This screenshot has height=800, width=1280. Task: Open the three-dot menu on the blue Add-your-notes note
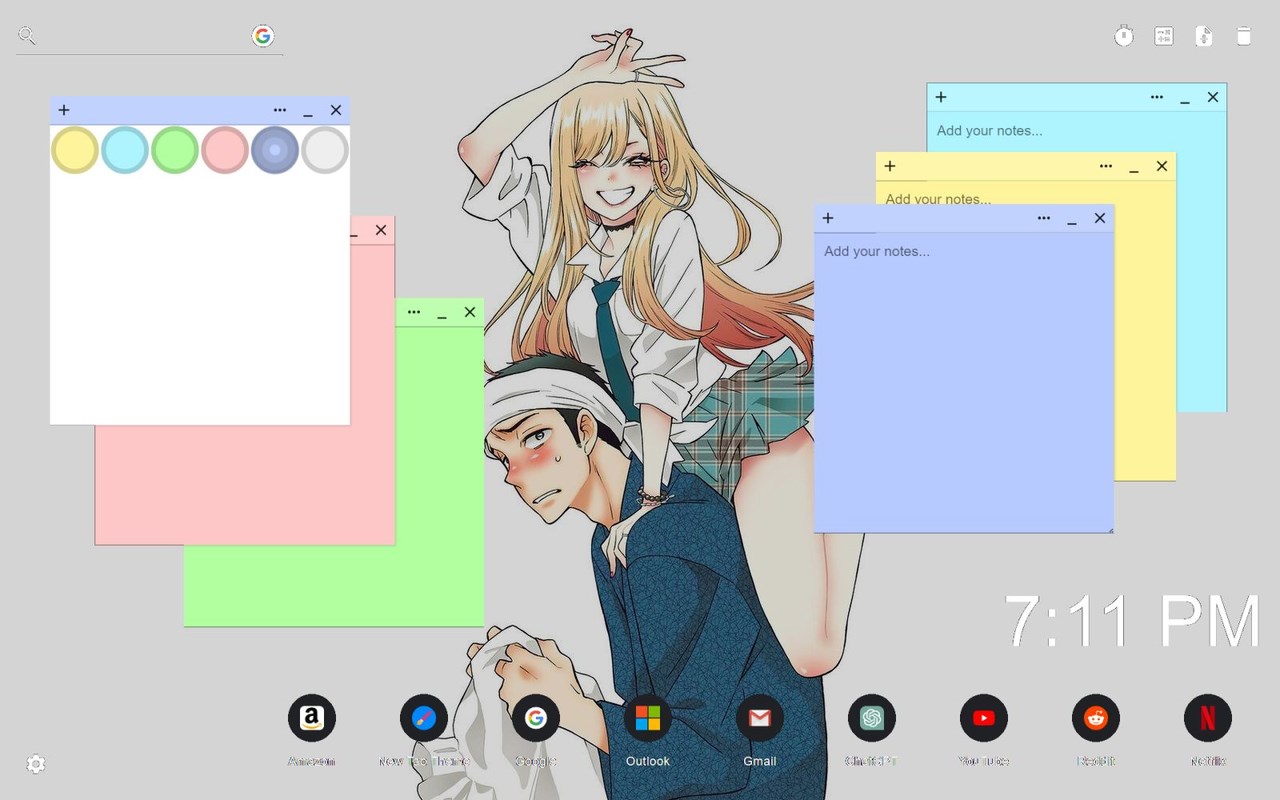coord(1044,218)
